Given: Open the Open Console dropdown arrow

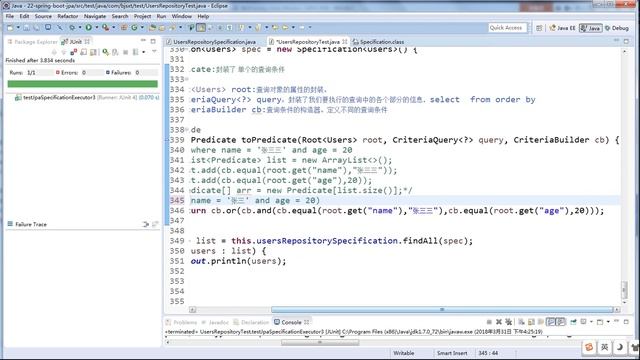Looking at the screenshot, I should coord(608,322).
